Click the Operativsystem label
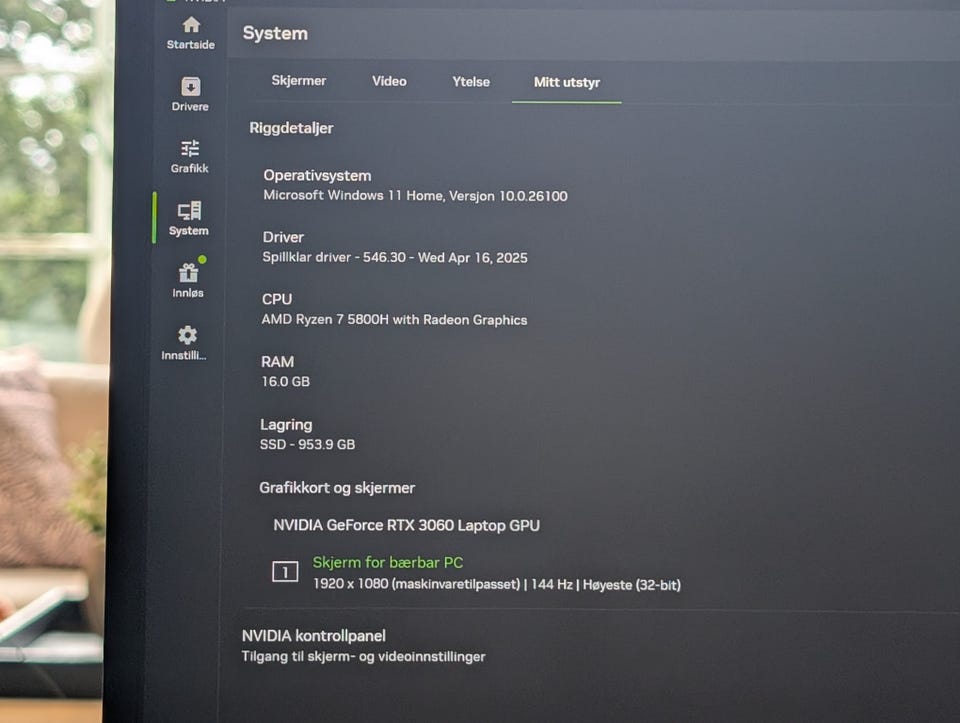 [x=317, y=176]
